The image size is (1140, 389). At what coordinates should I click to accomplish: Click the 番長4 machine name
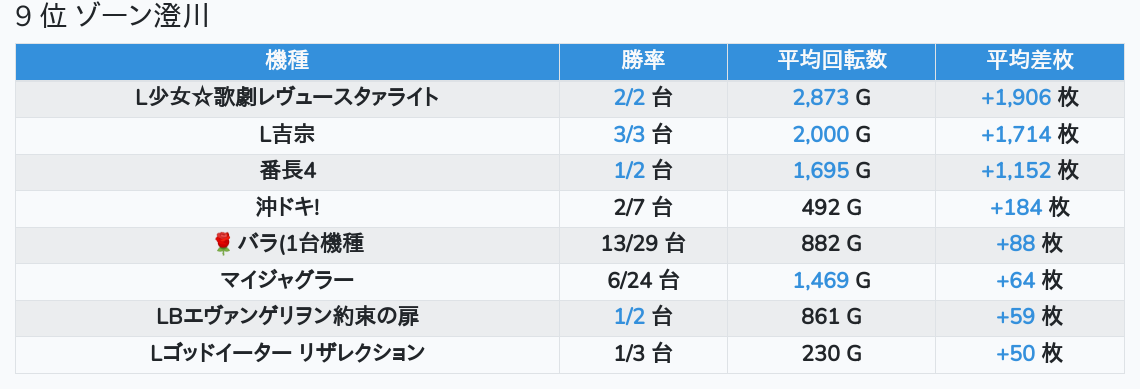[287, 171]
